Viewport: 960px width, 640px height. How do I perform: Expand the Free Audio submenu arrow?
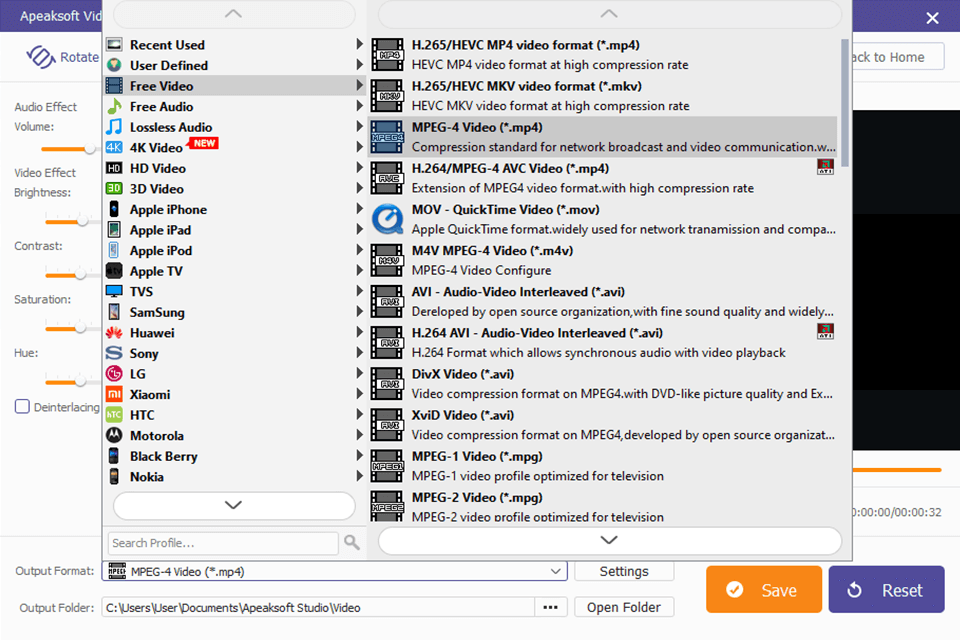[x=359, y=106]
